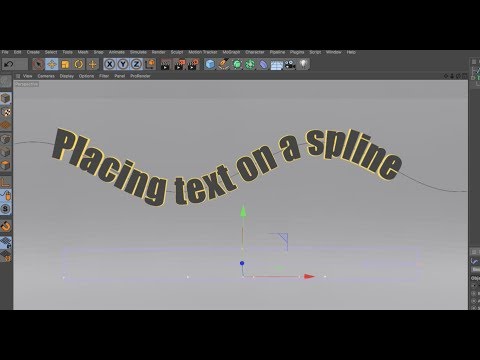Open the Select menu
The image size is (480, 360).
pos(51,52)
